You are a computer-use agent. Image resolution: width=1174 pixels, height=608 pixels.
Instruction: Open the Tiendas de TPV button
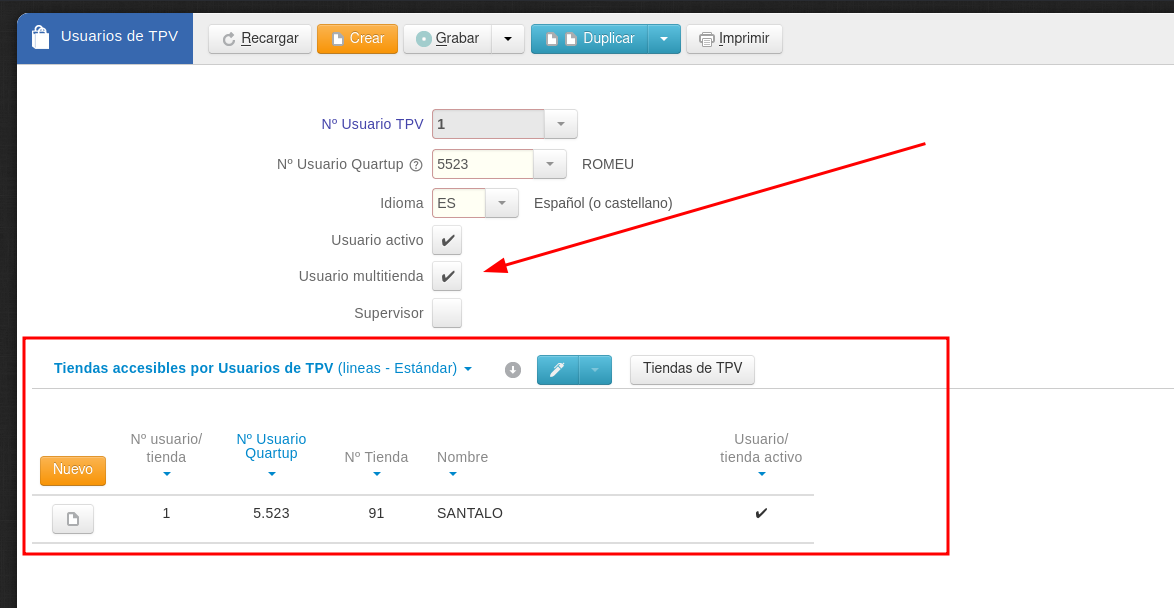pyautogui.click(x=692, y=369)
